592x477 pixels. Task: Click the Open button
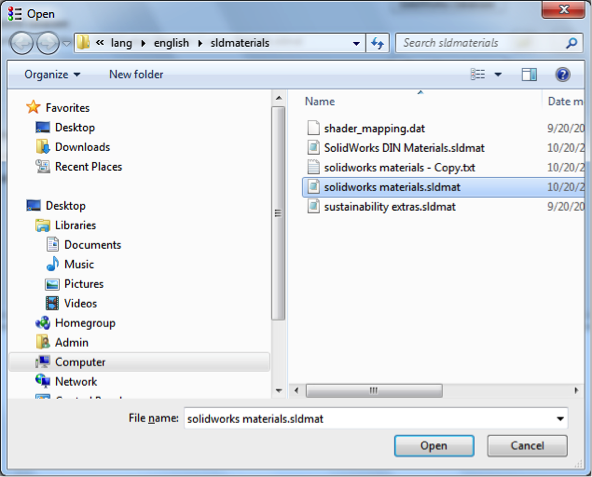(x=434, y=446)
